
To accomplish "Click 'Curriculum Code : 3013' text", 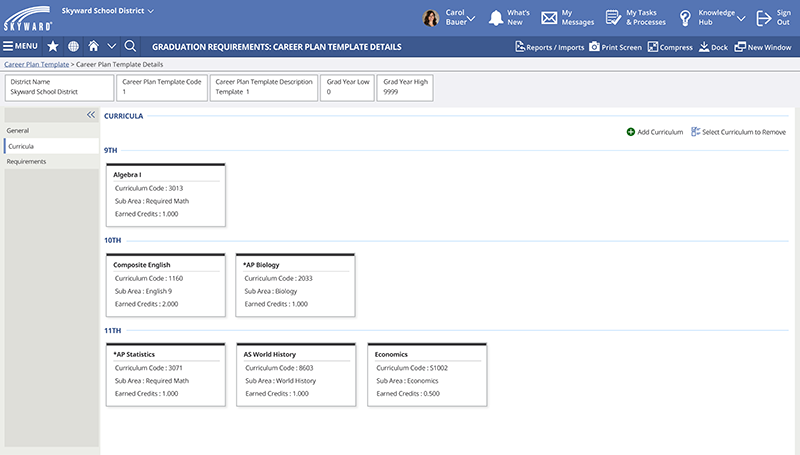I will click(x=149, y=188).
